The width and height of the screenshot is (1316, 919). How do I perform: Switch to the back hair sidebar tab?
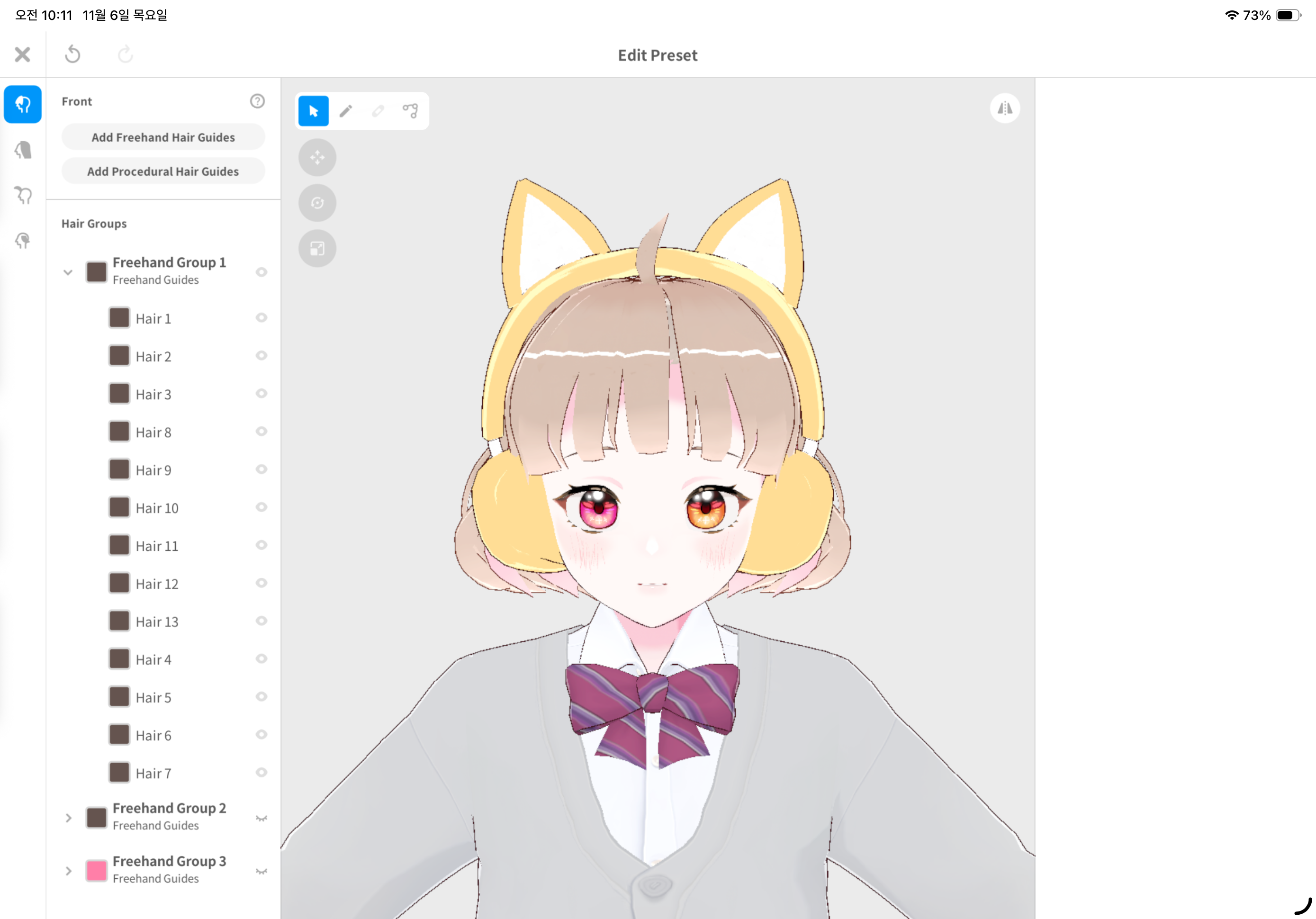tap(23, 150)
